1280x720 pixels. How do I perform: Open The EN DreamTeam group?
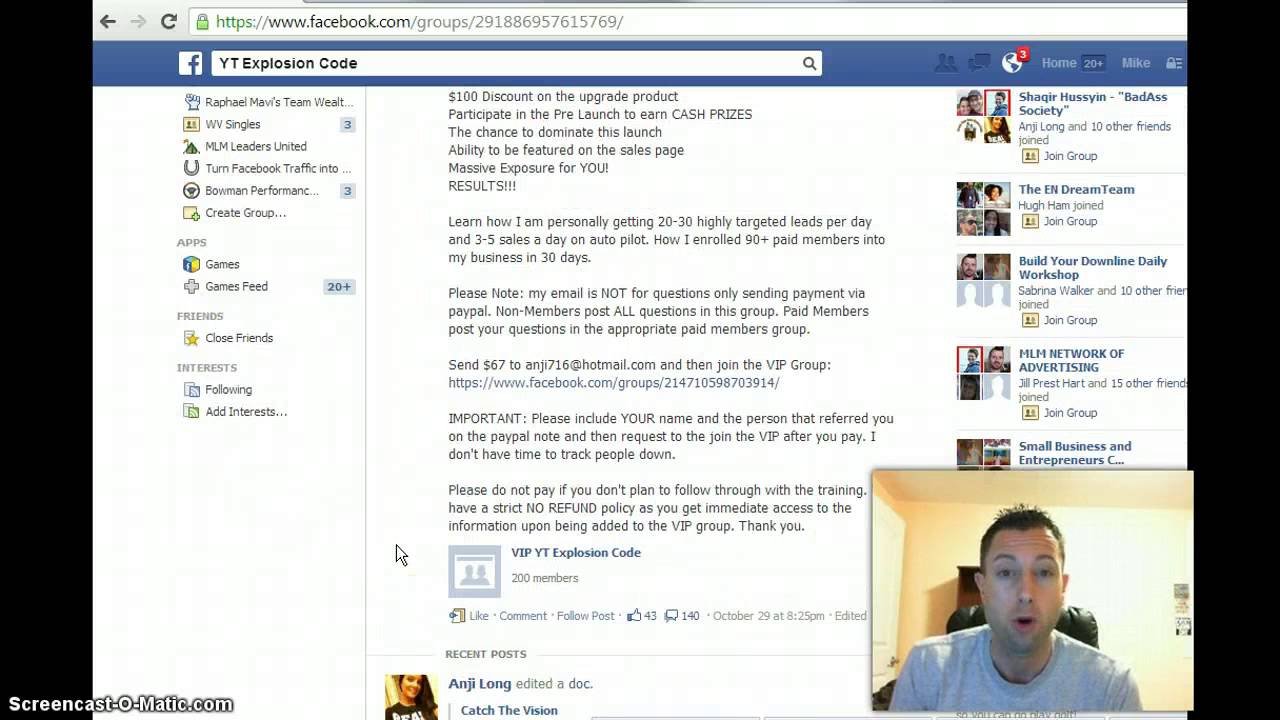click(x=1076, y=189)
